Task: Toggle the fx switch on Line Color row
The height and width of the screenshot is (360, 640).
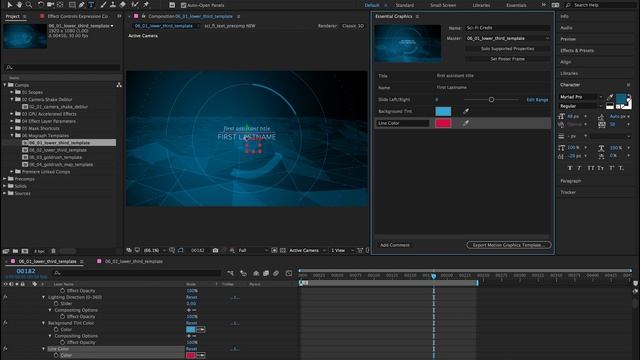Action: (5, 349)
